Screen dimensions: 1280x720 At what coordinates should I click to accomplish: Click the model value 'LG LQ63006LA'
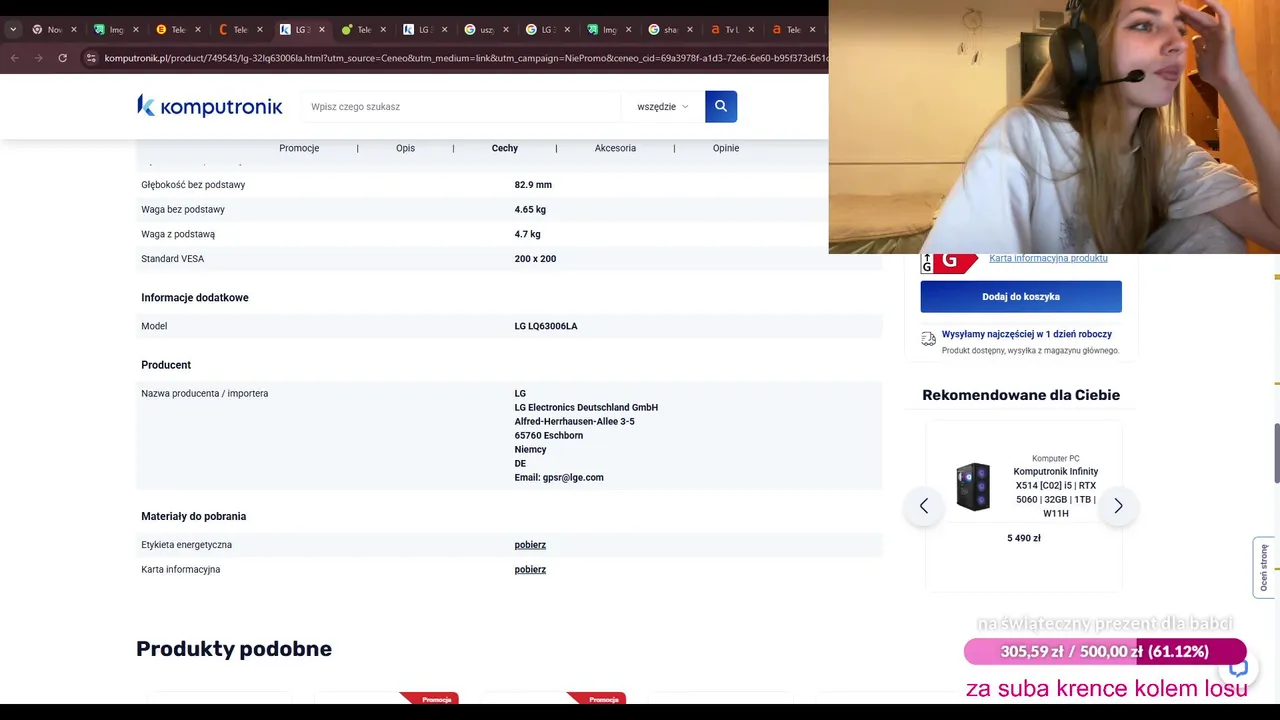[546, 326]
